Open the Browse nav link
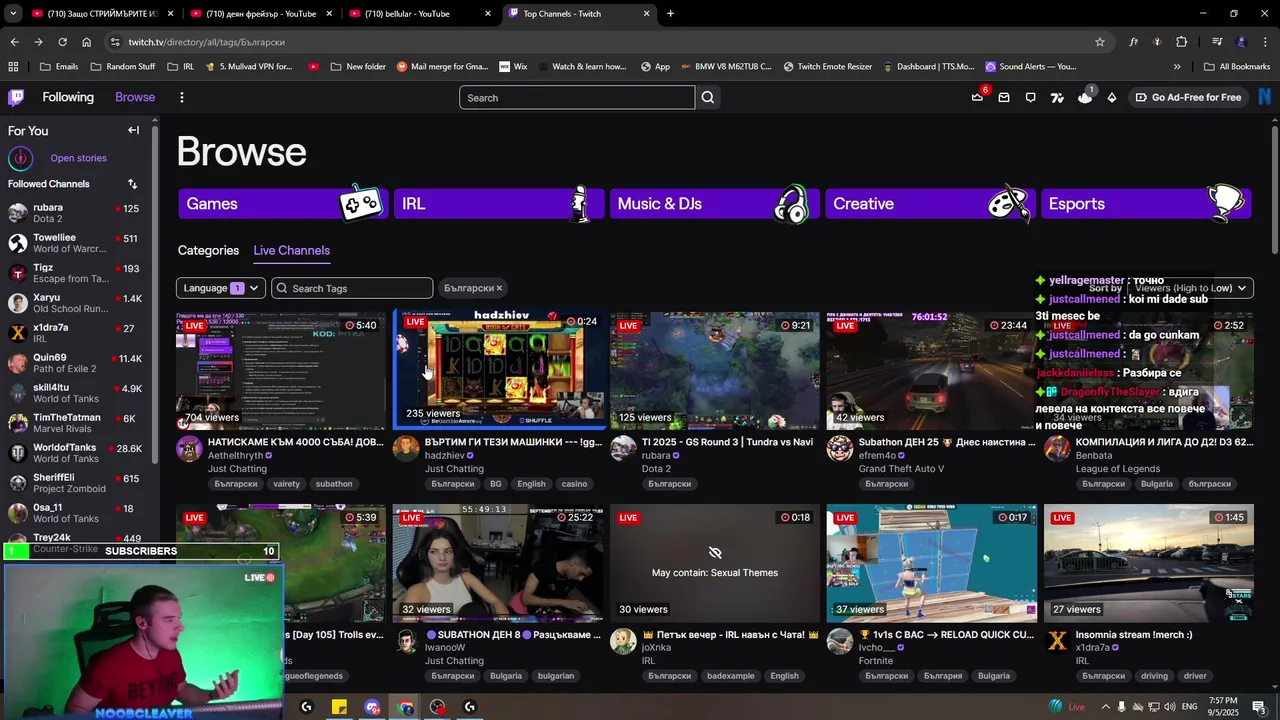This screenshot has height=720, width=1280. [x=135, y=97]
